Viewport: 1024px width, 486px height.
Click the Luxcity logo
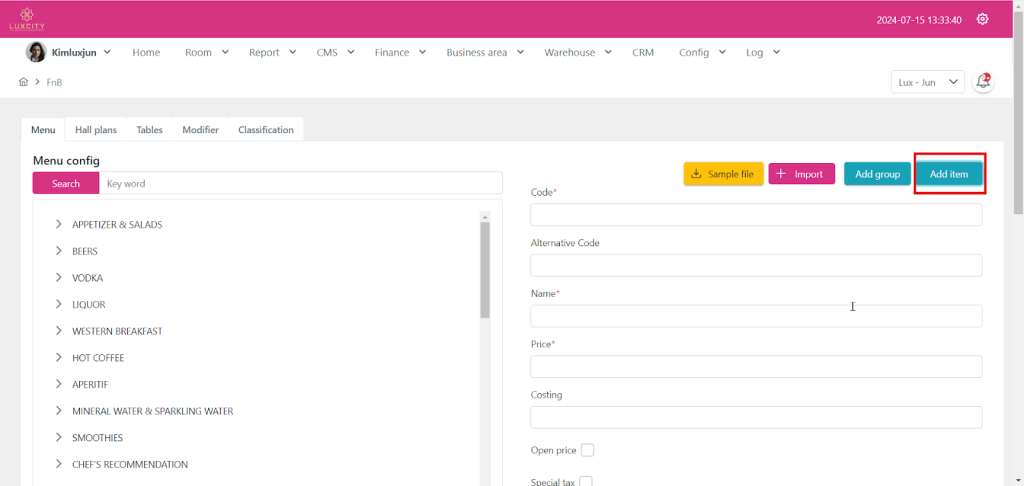(27, 18)
